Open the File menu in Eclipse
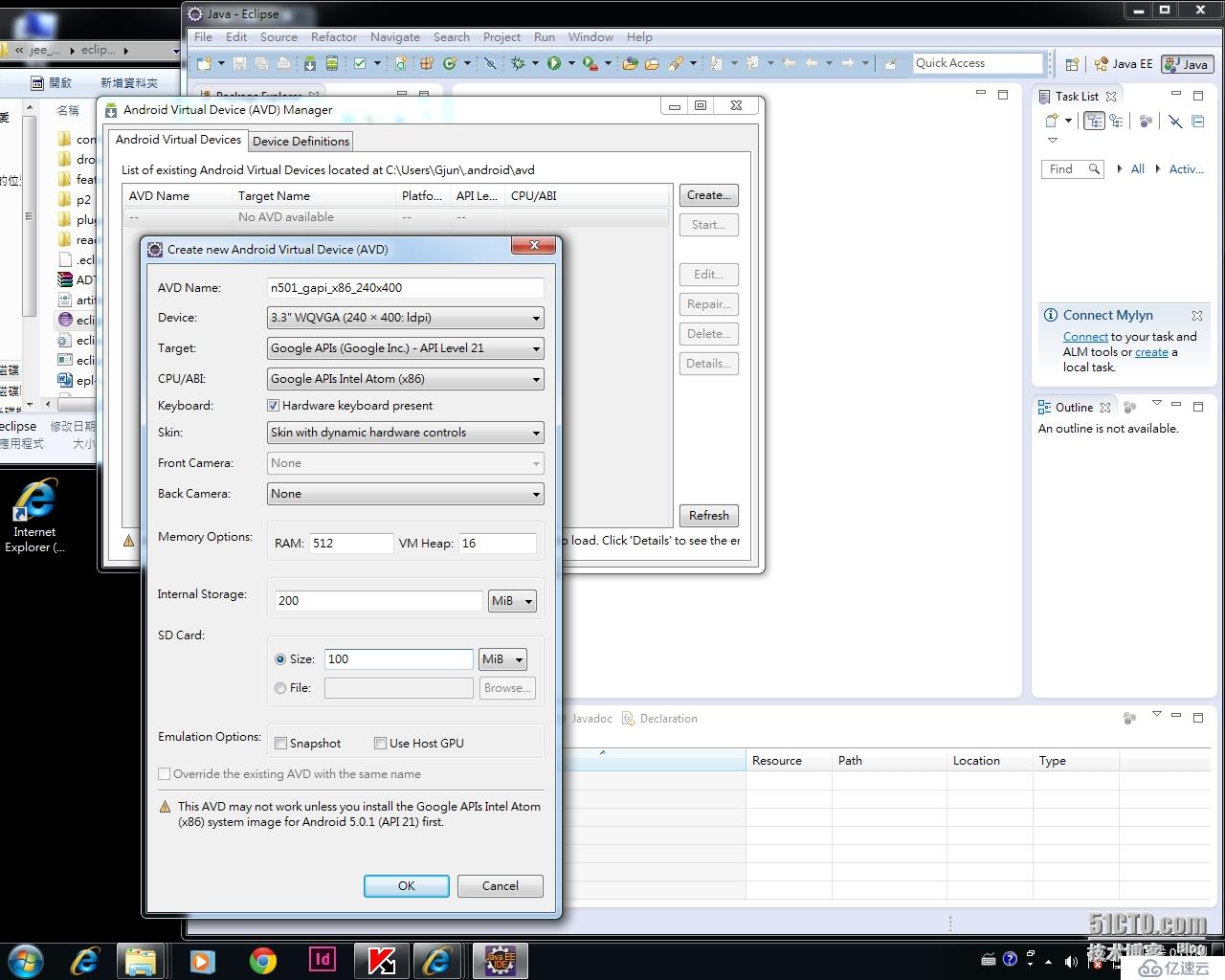 point(203,37)
